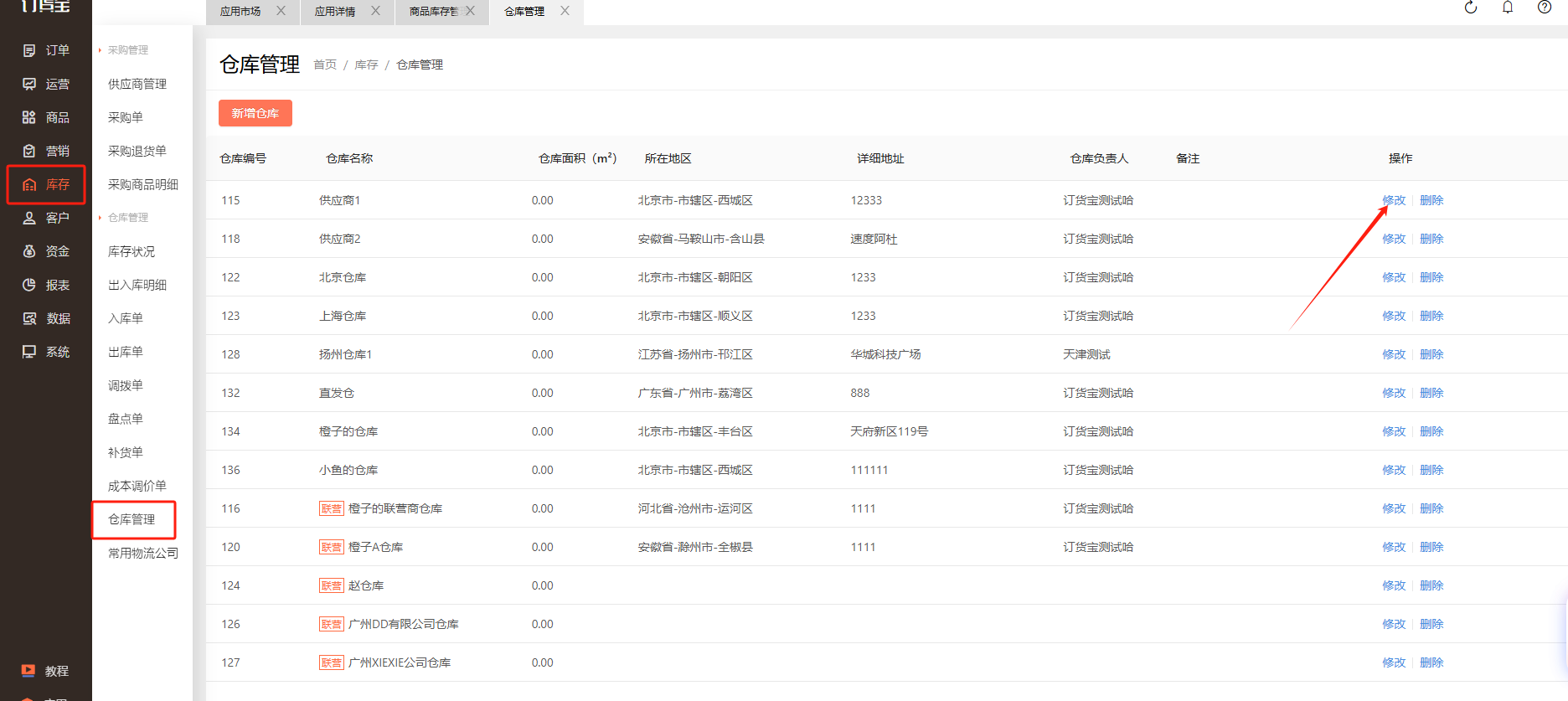
Task: Open the 商品 sidebar icon
Action: (29, 117)
